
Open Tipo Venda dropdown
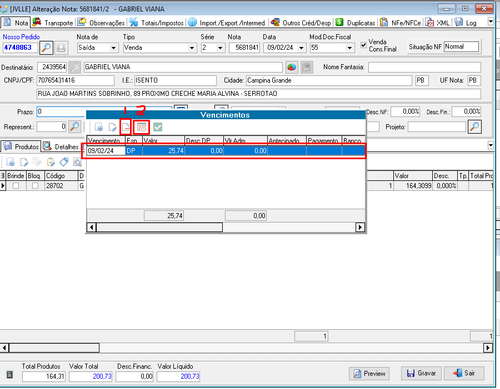tap(192, 48)
